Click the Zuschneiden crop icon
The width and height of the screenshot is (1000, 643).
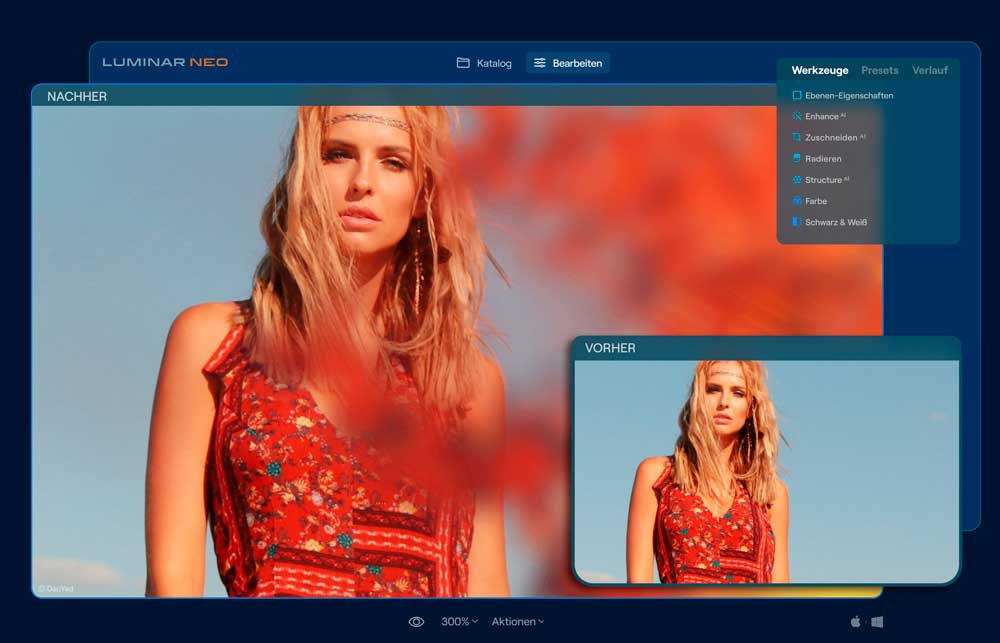pyautogui.click(x=797, y=137)
